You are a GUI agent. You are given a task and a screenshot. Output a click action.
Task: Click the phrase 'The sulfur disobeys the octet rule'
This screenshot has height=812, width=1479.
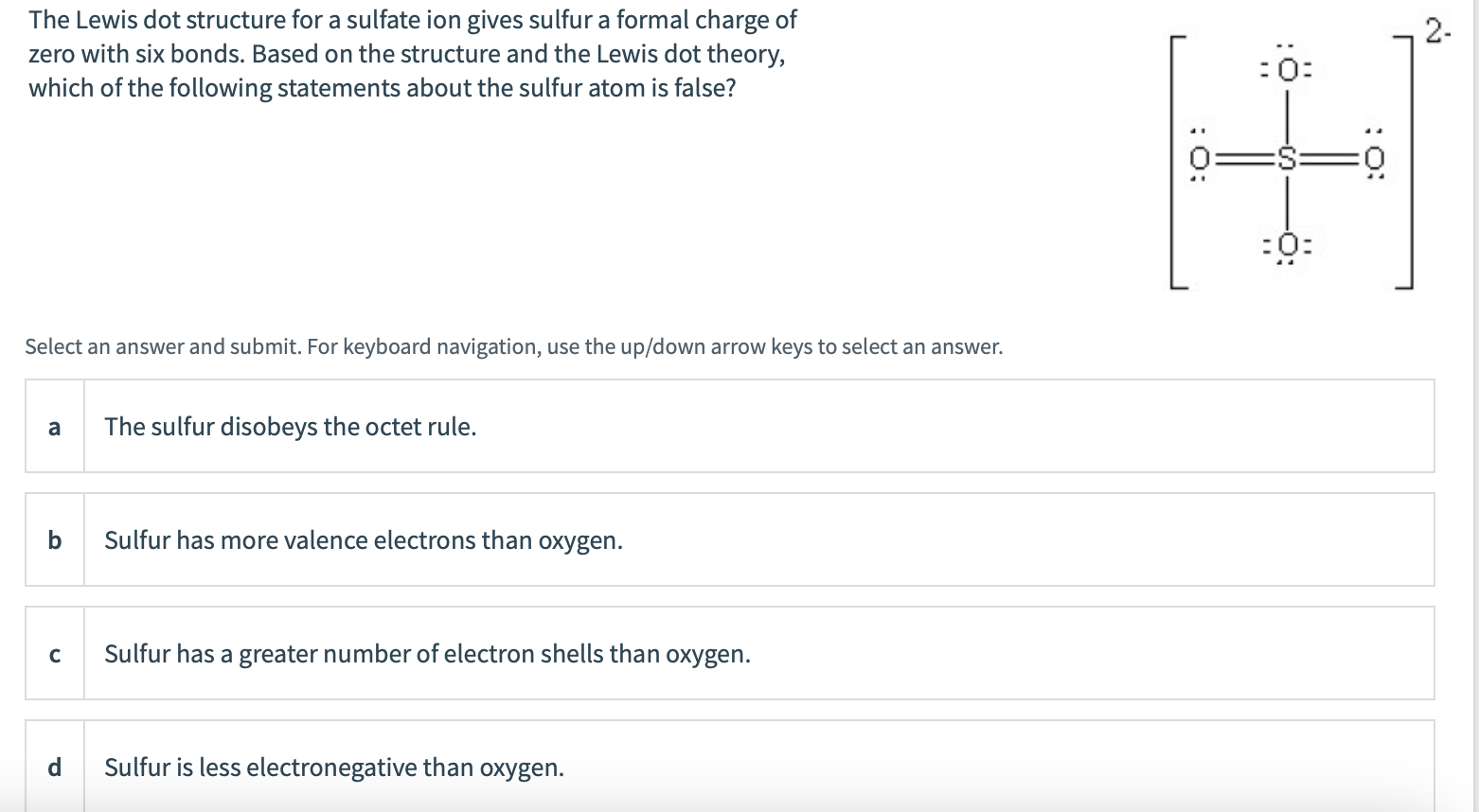(x=290, y=426)
